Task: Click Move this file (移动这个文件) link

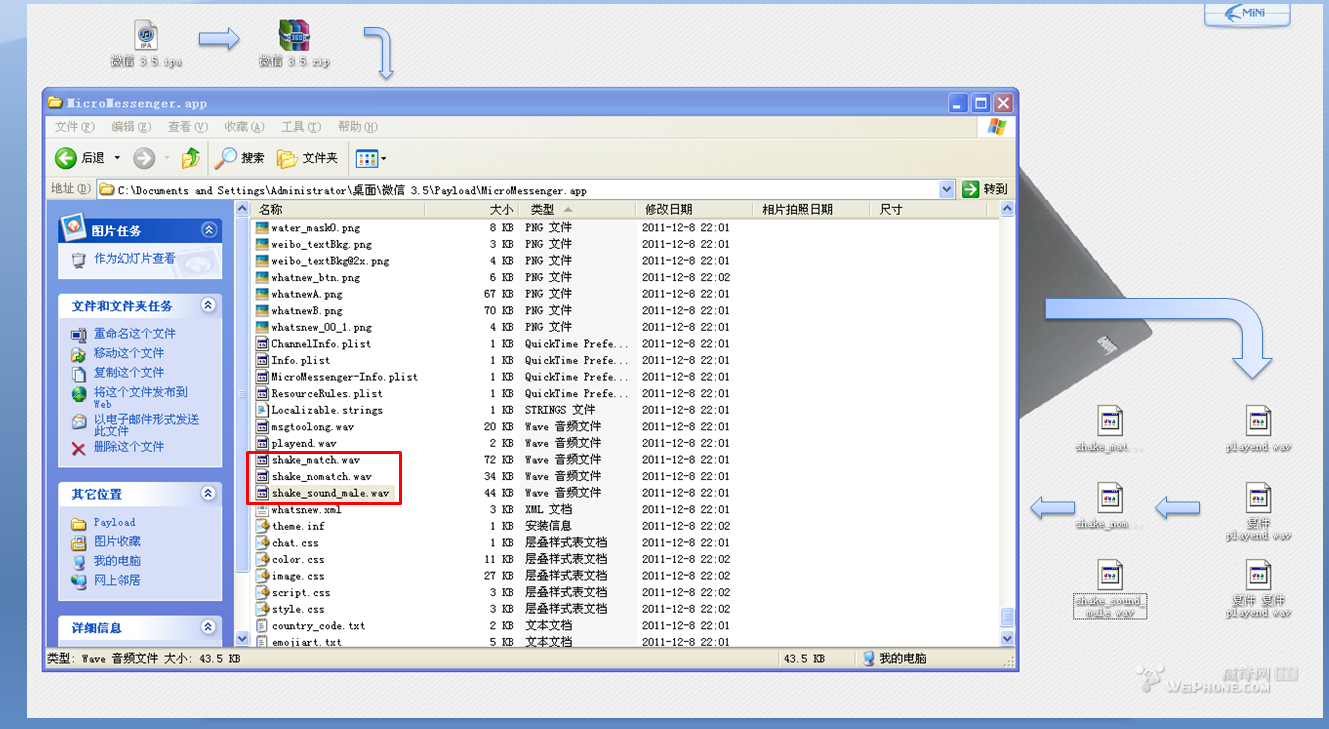Action: (x=129, y=353)
